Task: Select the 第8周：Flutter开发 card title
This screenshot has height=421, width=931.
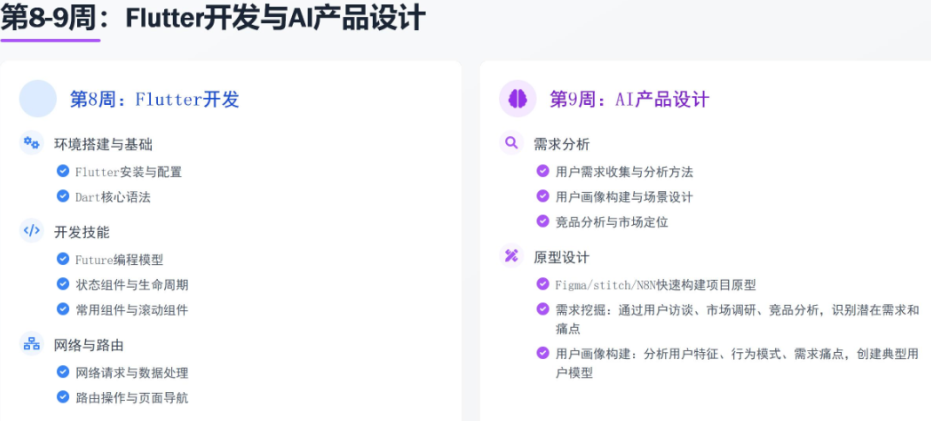Action: [x=154, y=99]
